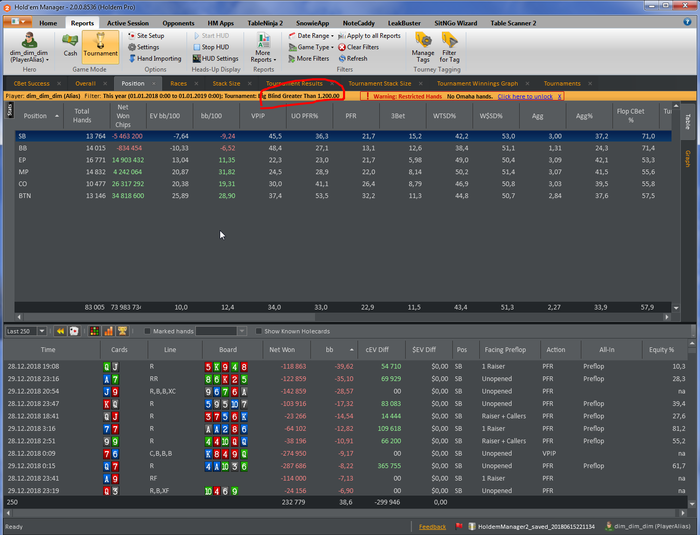Sort by the Position column header

tap(39, 116)
